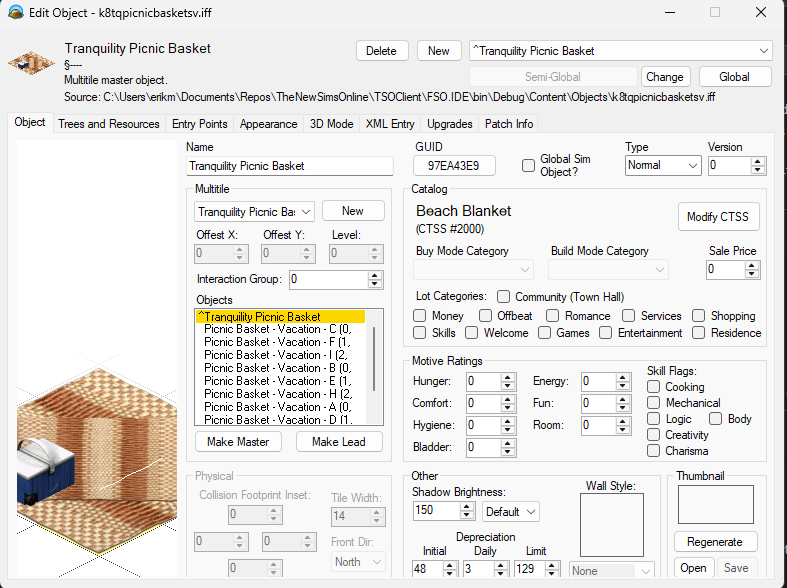Click the Modify CTSS button
The width and height of the screenshot is (787, 588).
(x=718, y=217)
